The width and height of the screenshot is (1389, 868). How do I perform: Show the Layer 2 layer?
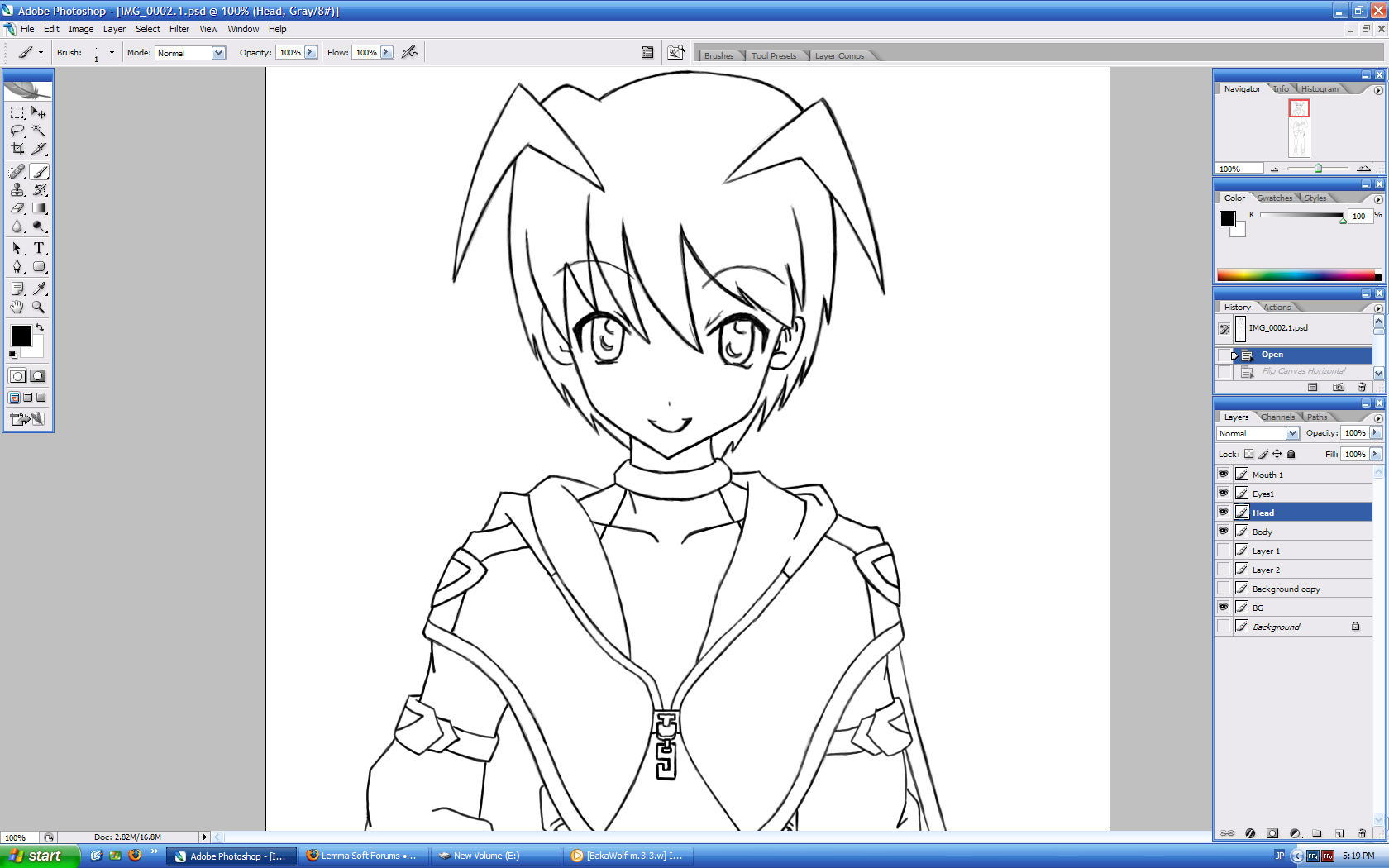tap(1224, 570)
